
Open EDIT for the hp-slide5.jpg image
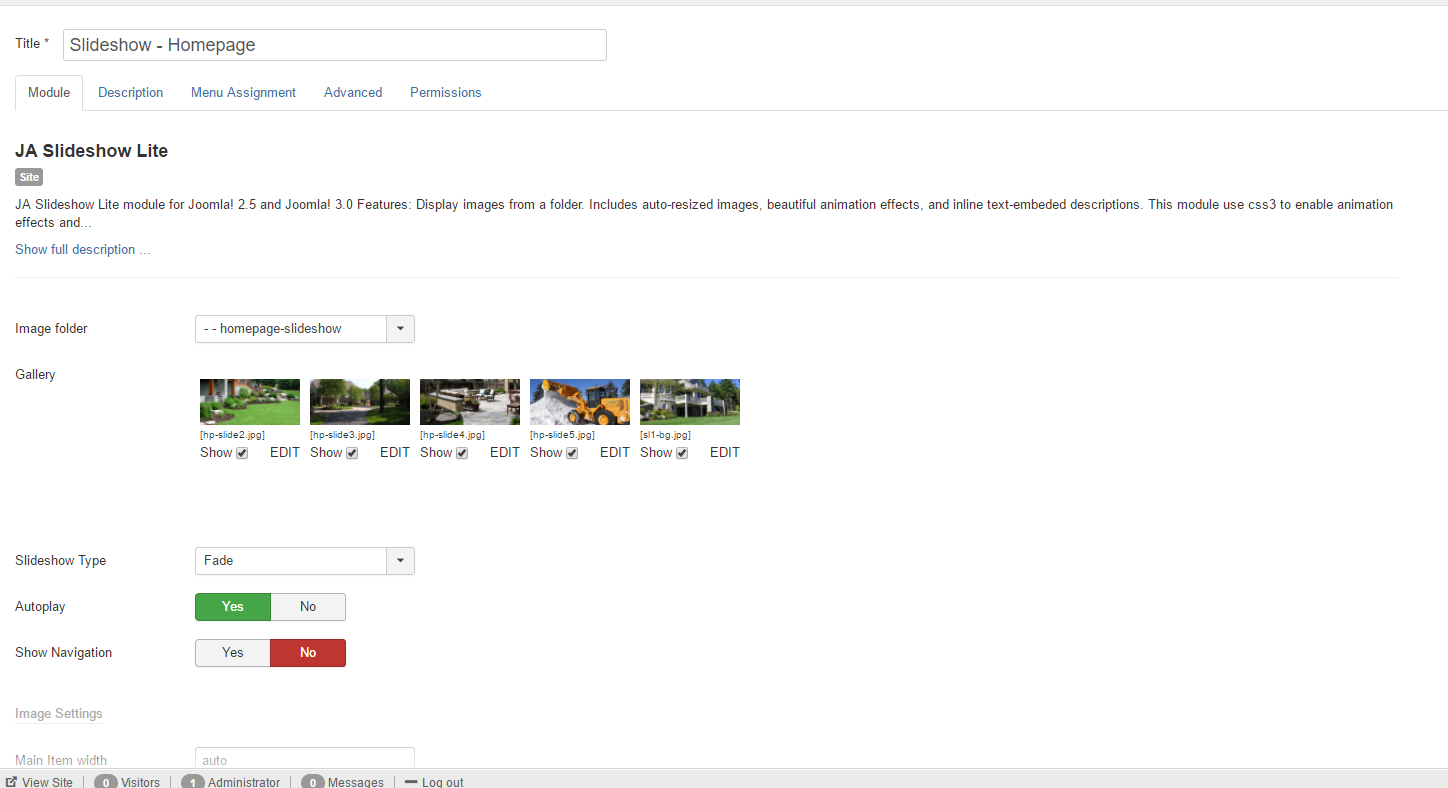615,453
